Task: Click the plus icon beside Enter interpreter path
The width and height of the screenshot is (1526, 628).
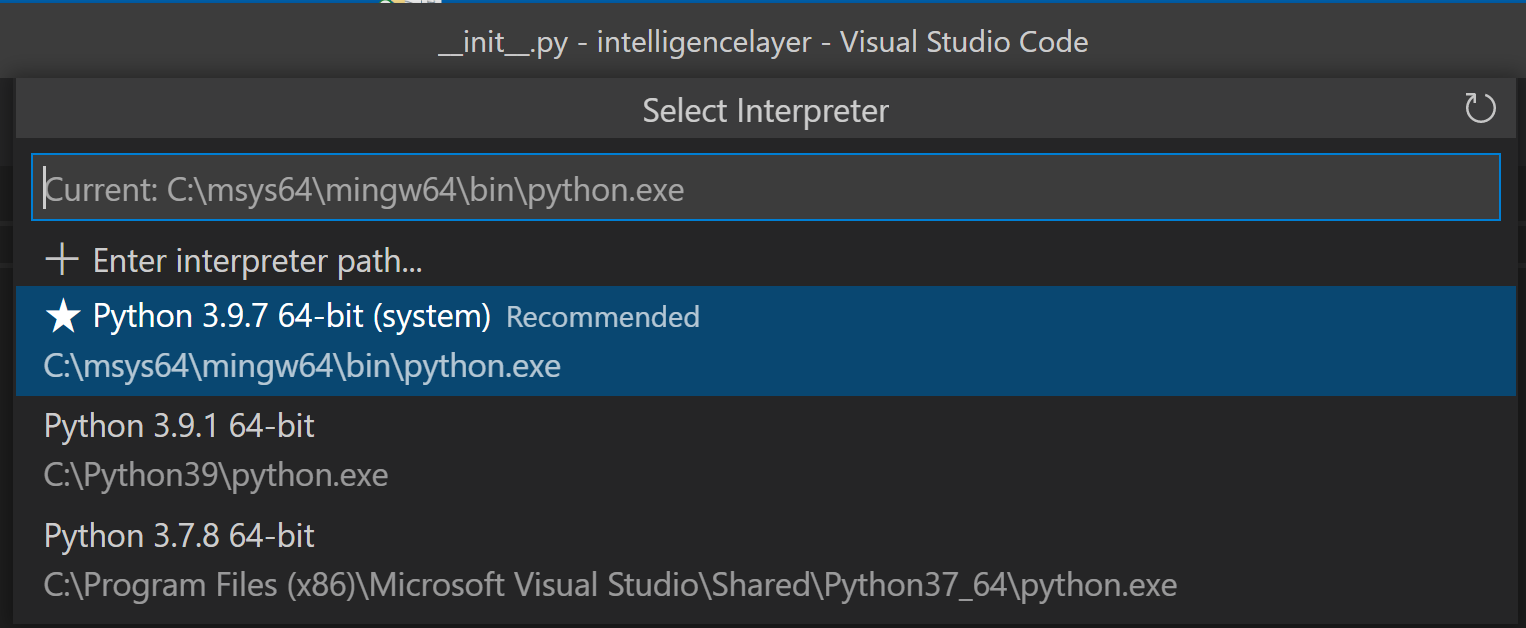Action: (x=62, y=261)
